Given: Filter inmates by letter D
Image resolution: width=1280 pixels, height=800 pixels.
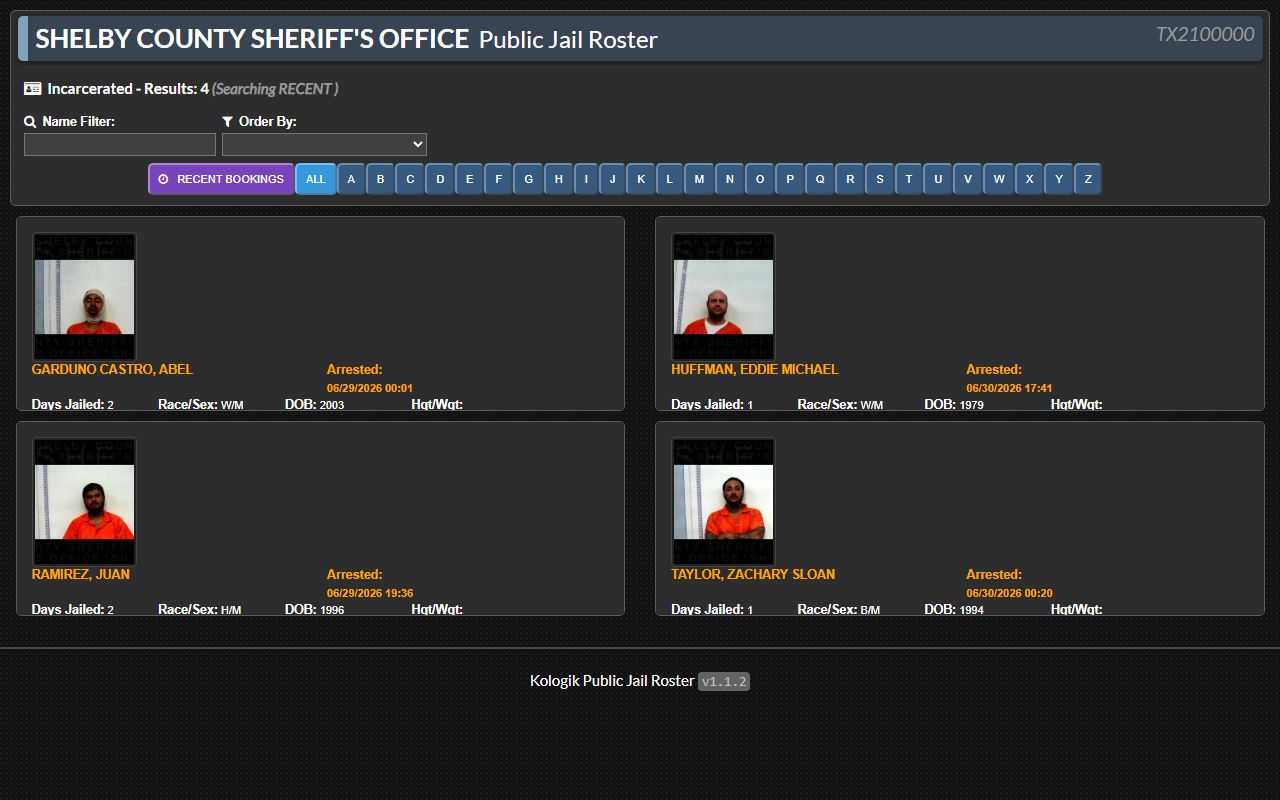Looking at the screenshot, I should pyautogui.click(x=440, y=179).
